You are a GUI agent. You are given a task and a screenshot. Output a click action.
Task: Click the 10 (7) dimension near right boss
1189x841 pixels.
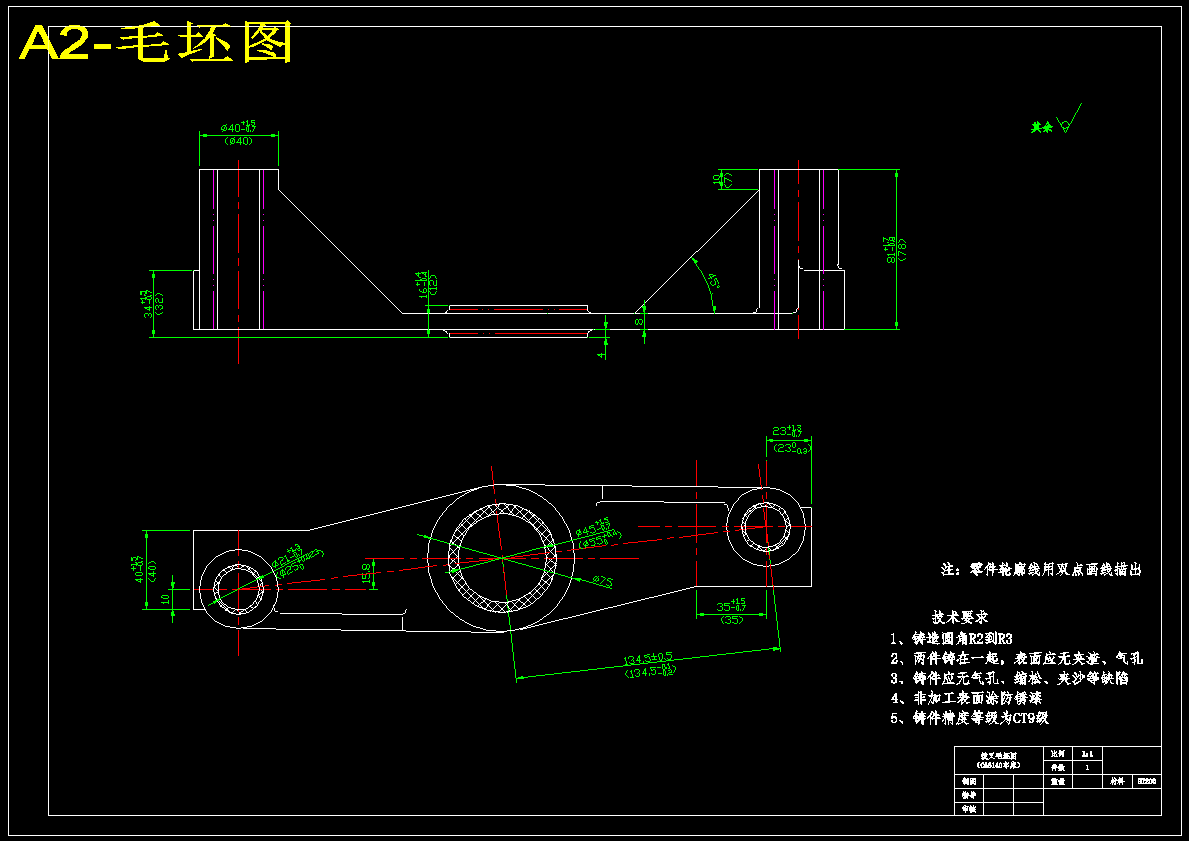pyautogui.click(x=723, y=179)
